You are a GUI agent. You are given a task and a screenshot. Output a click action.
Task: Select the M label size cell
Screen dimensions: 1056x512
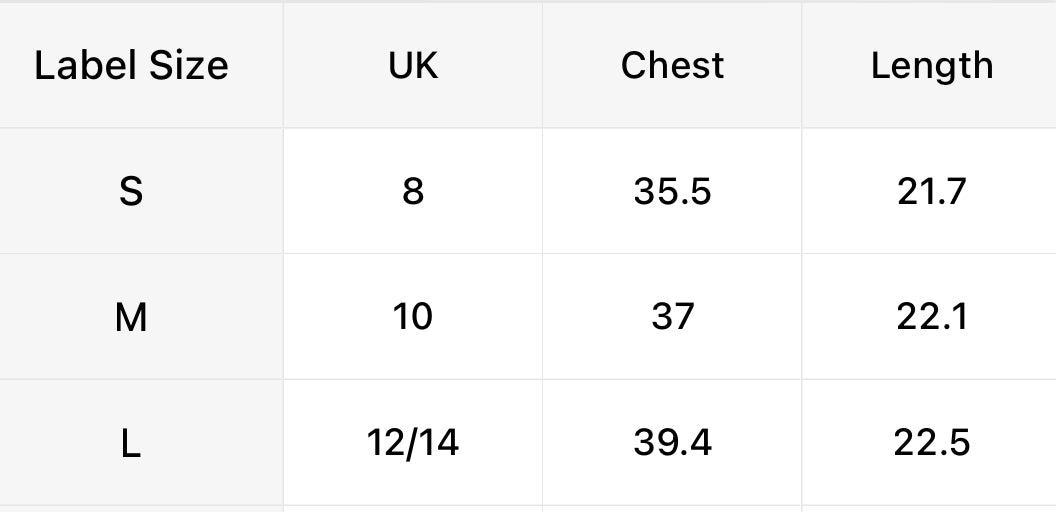(131, 317)
